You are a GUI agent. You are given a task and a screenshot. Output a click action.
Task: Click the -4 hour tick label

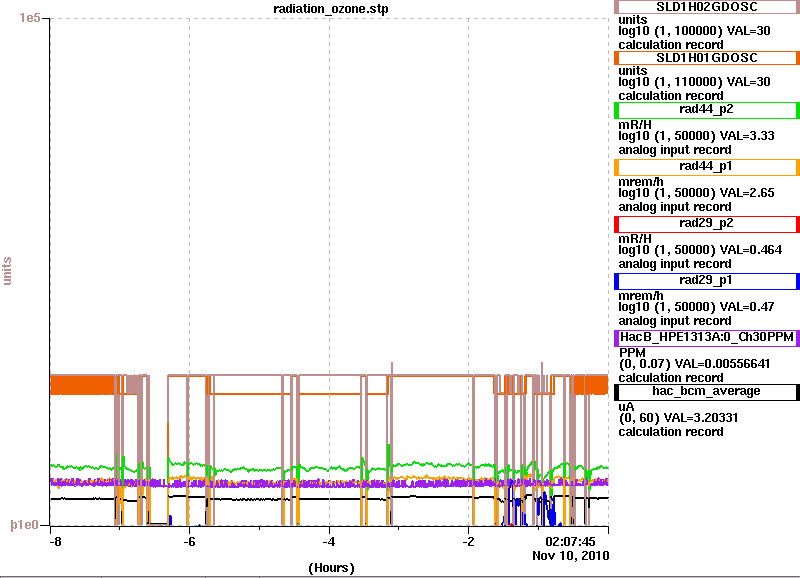[x=329, y=542]
